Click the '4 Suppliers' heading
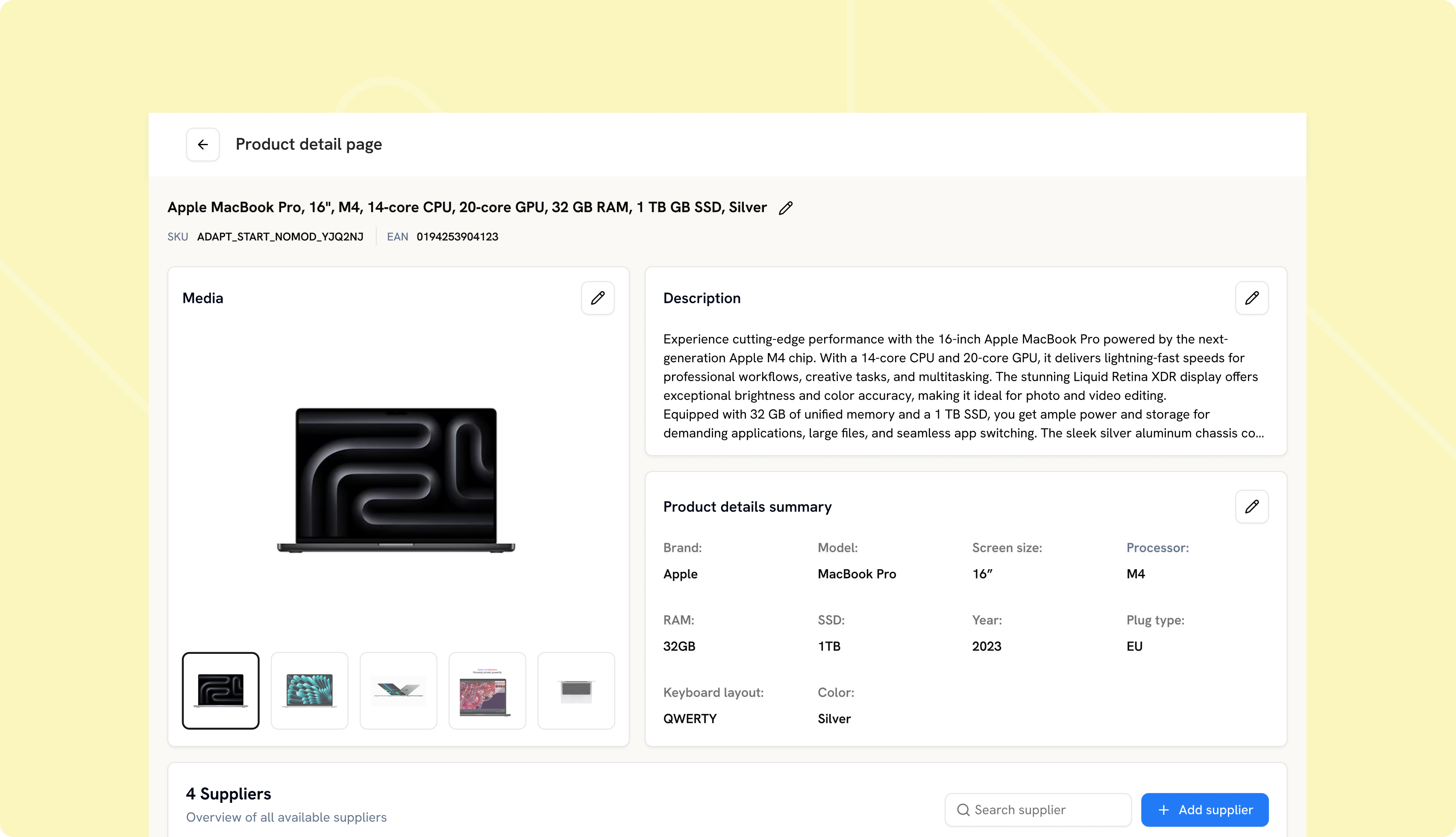1456x837 pixels. (228, 794)
